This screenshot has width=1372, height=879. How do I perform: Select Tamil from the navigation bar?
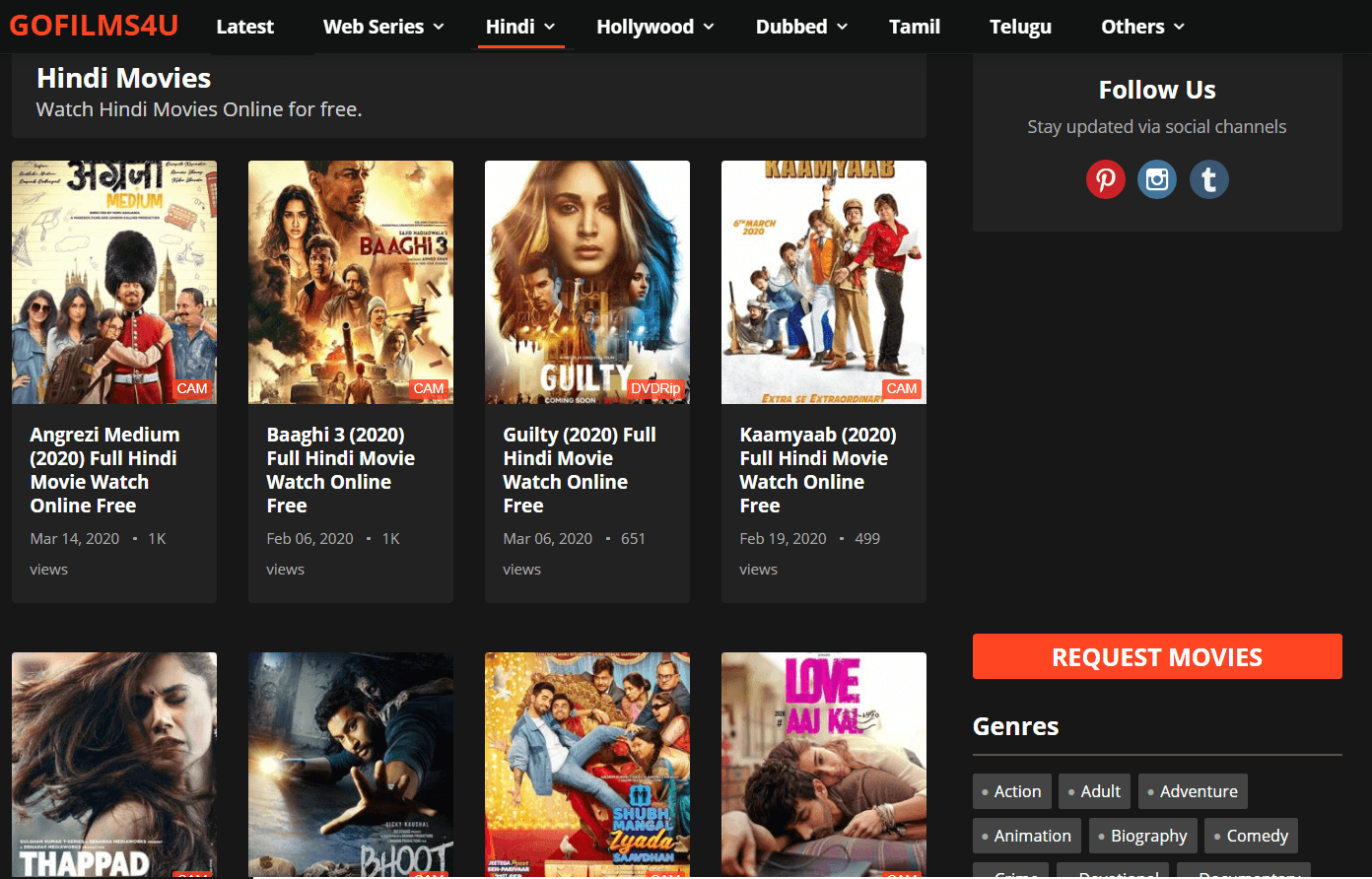(914, 27)
